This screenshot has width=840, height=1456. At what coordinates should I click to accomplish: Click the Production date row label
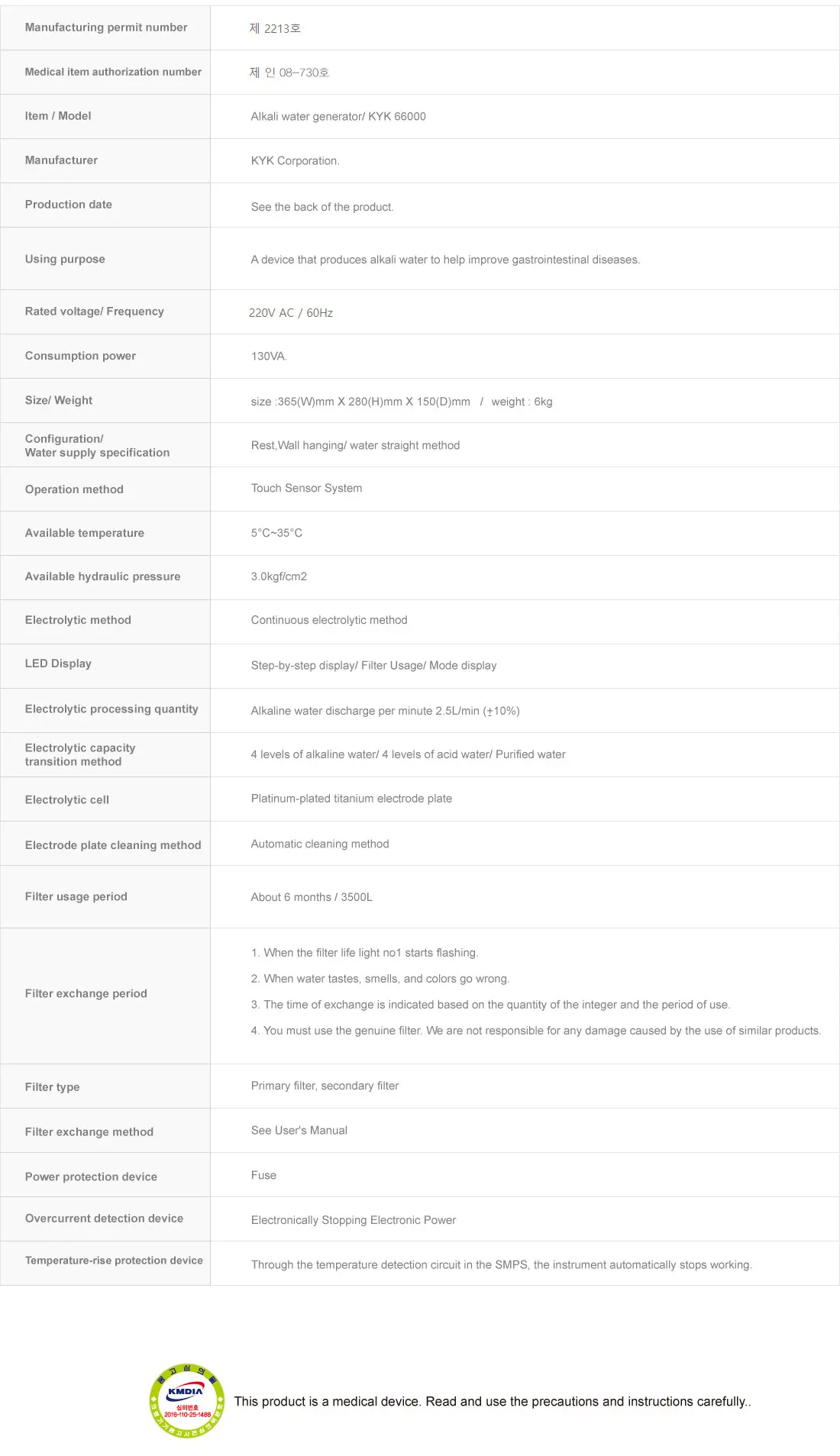(69, 205)
